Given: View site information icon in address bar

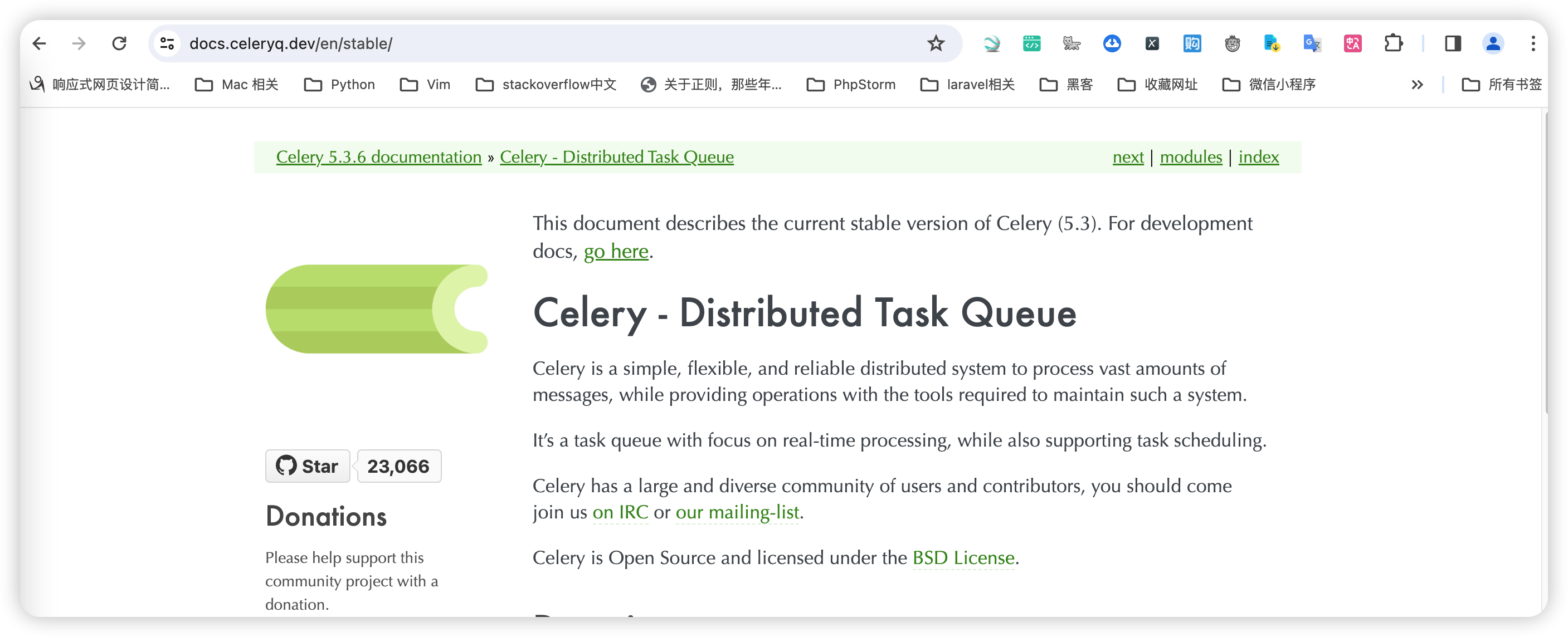Looking at the screenshot, I should click(167, 43).
